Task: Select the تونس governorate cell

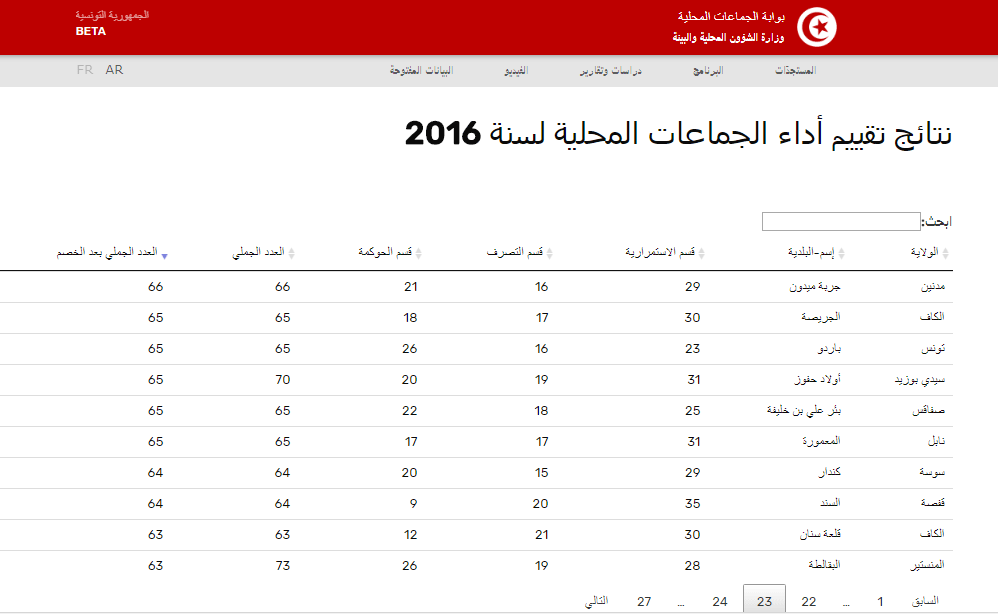Action: tap(934, 349)
